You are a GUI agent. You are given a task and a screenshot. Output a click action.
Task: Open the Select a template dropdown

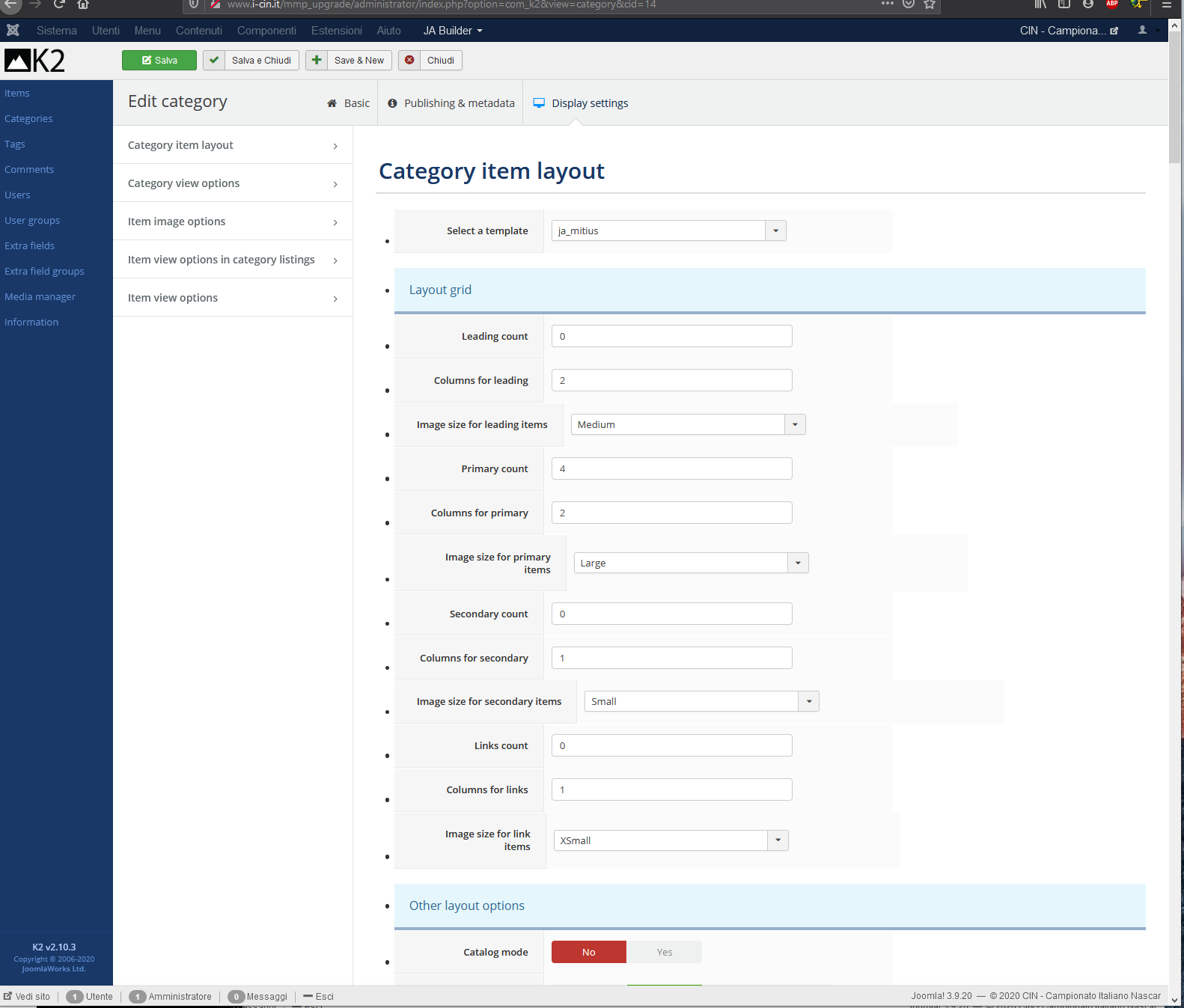tap(668, 231)
